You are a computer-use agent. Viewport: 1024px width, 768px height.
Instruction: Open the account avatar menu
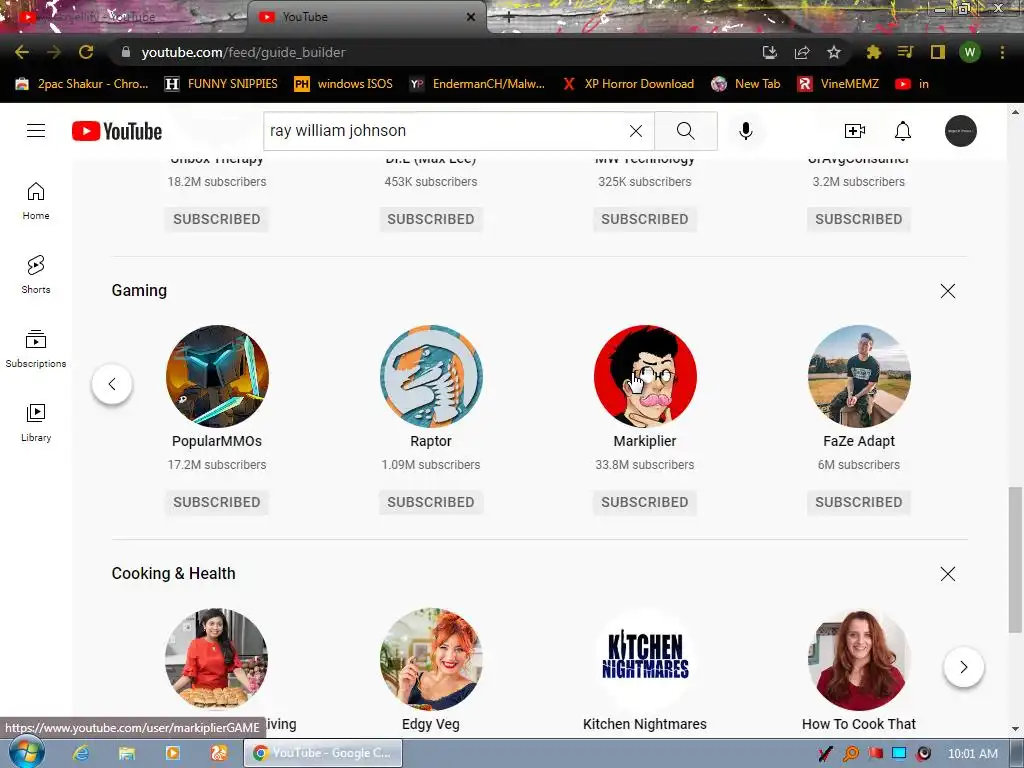click(x=961, y=131)
